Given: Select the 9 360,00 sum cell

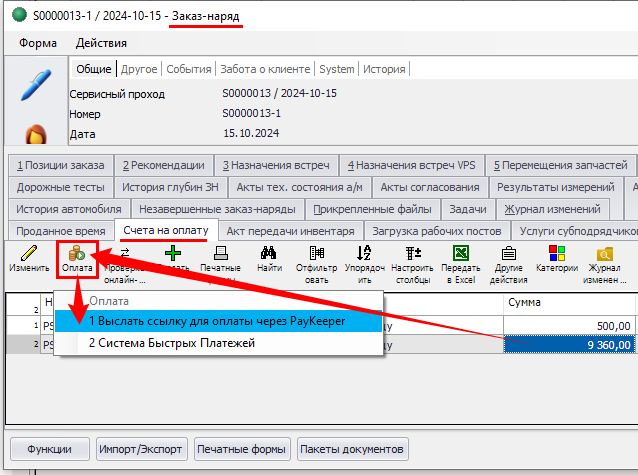Looking at the screenshot, I should [x=568, y=344].
